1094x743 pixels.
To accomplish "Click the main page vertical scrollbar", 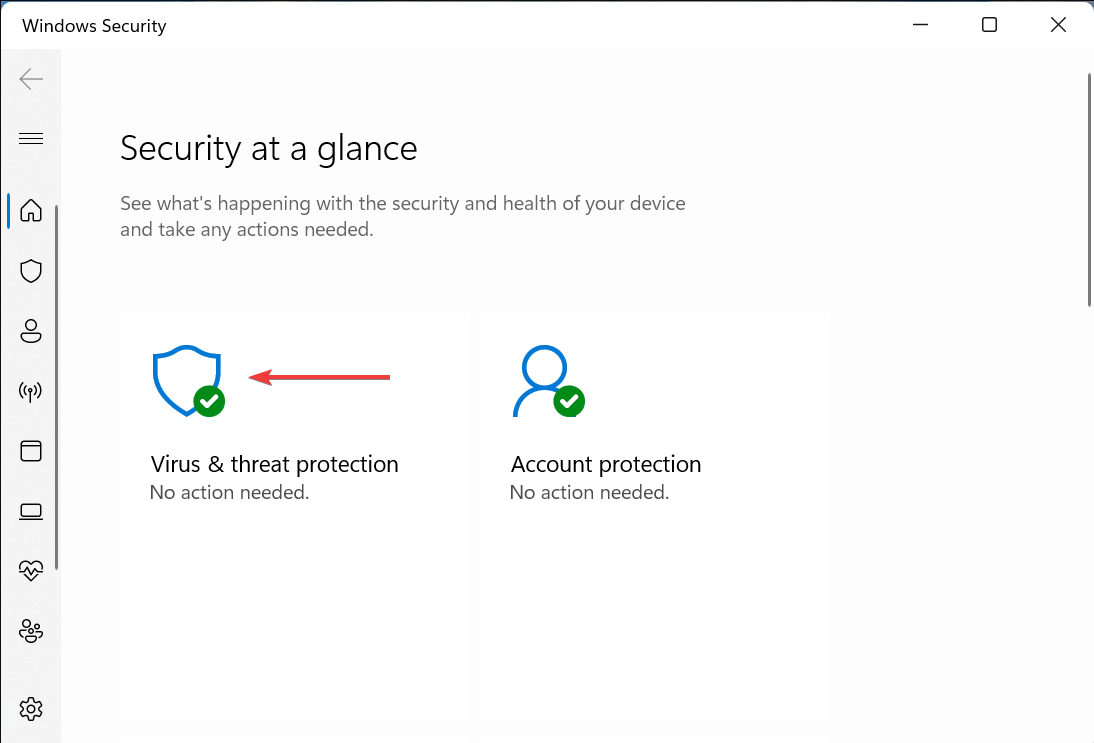I will tap(1089, 190).
